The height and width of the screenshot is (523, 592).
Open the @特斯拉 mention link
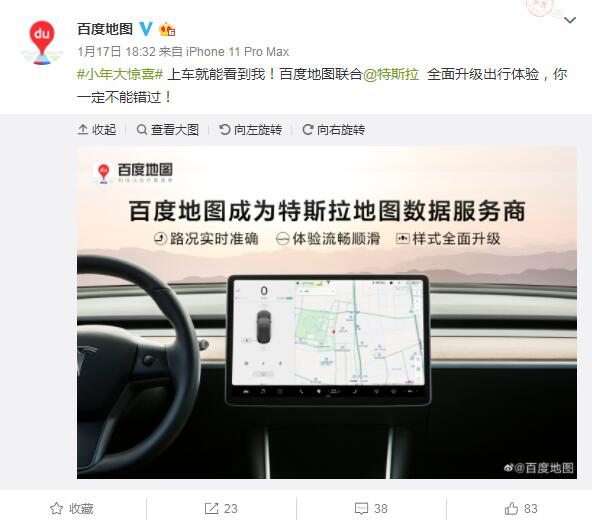coord(391,74)
